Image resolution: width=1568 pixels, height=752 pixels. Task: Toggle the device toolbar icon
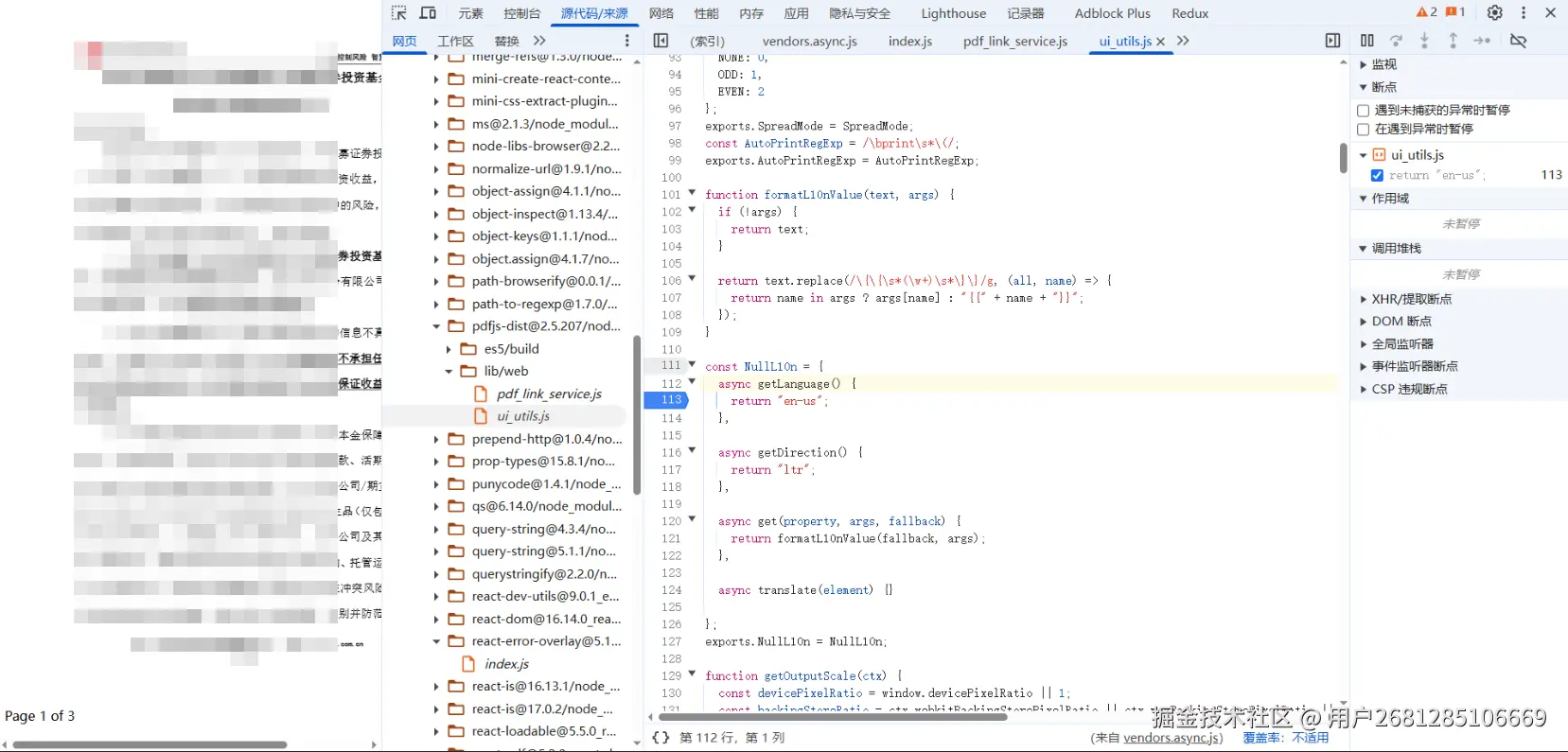tap(428, 13)
